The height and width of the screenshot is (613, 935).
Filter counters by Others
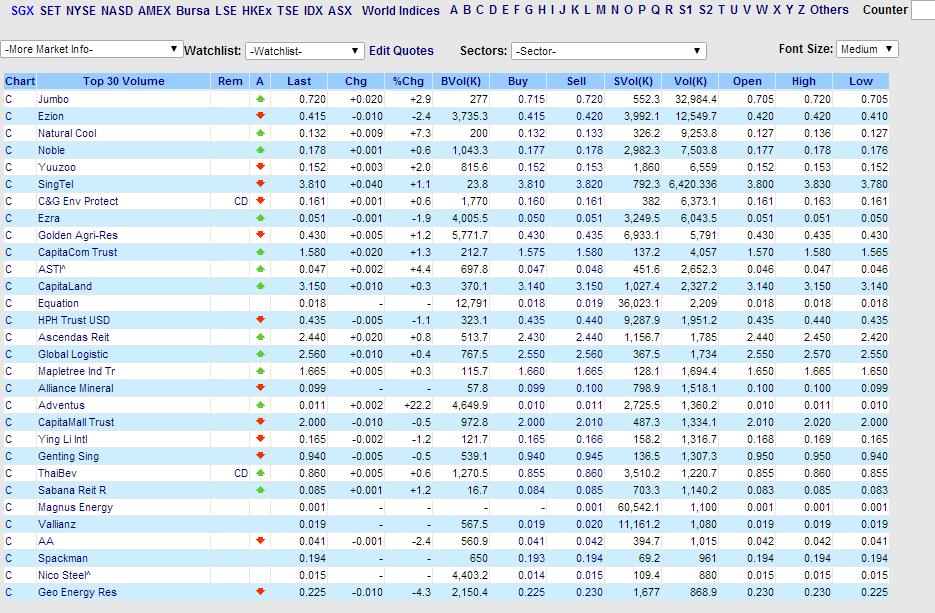829,10
